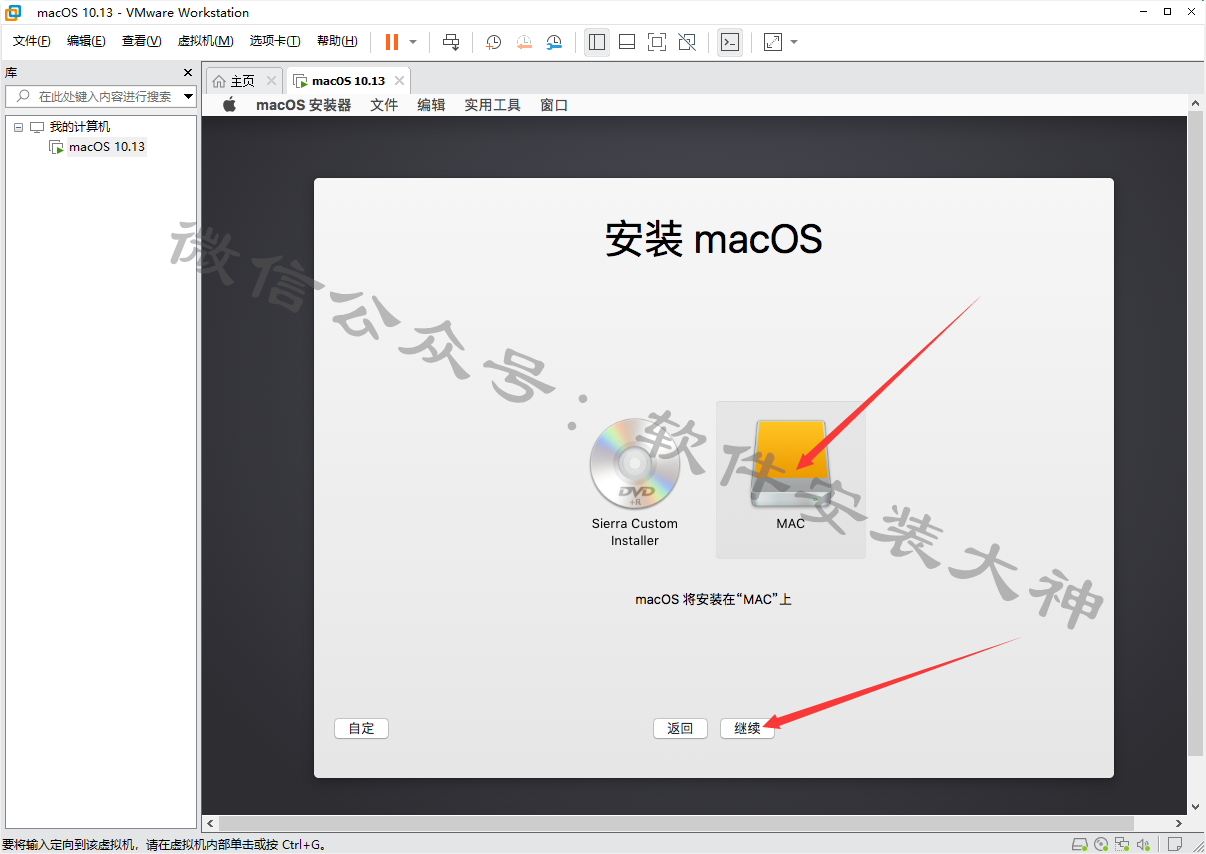Open the stretch display options dropdown
1206x854 pixels.
(x=794, y=42)
